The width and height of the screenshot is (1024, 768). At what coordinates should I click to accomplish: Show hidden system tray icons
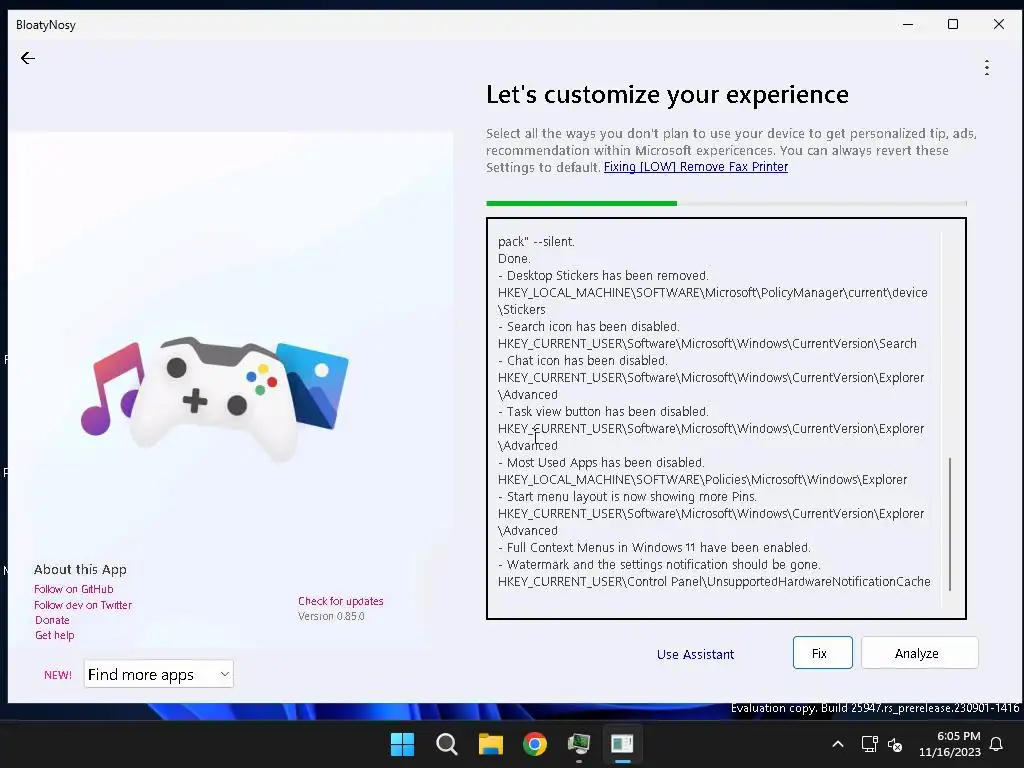click(x=838, y=744)
